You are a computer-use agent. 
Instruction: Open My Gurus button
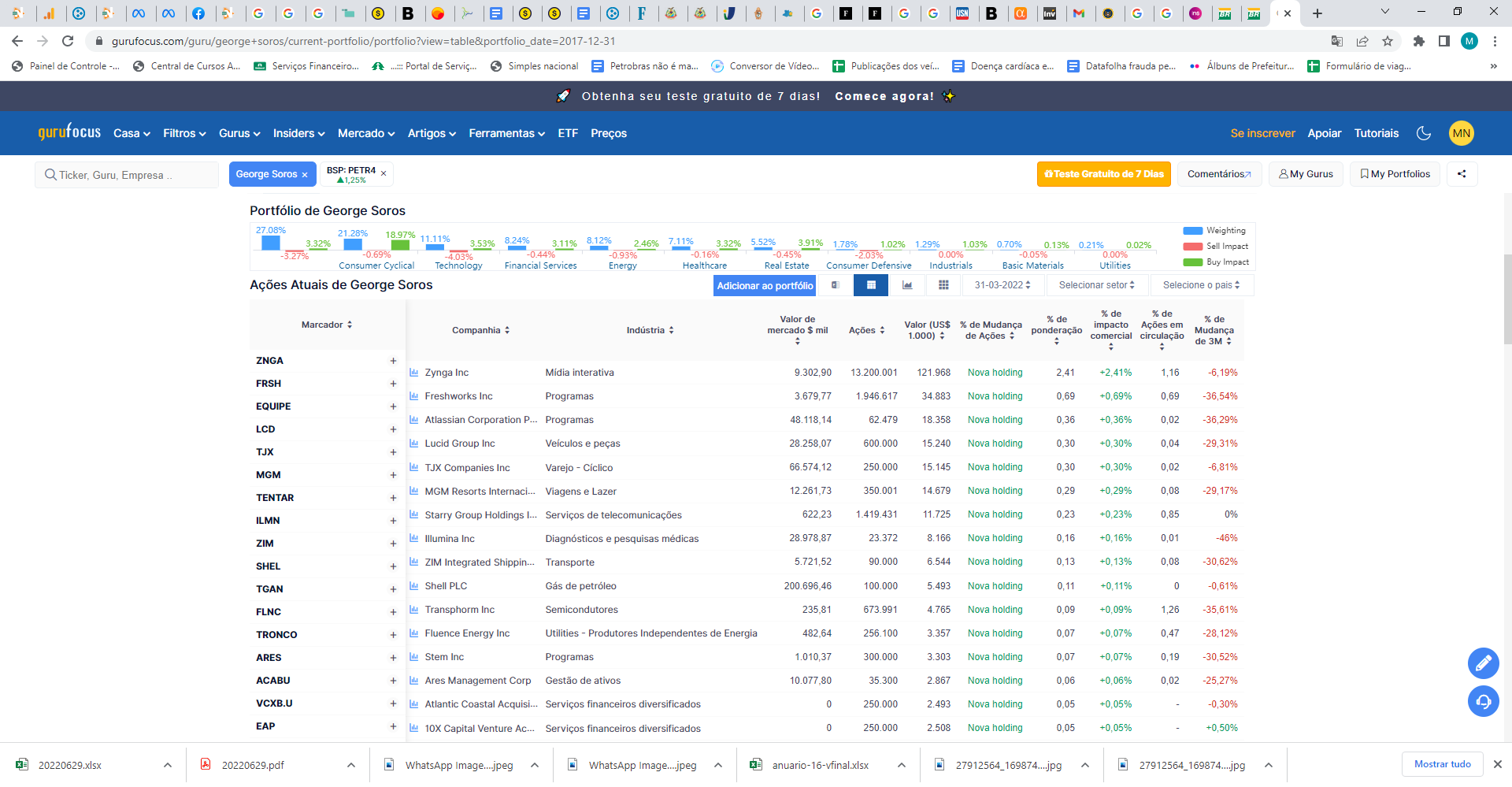point(1306,174)
